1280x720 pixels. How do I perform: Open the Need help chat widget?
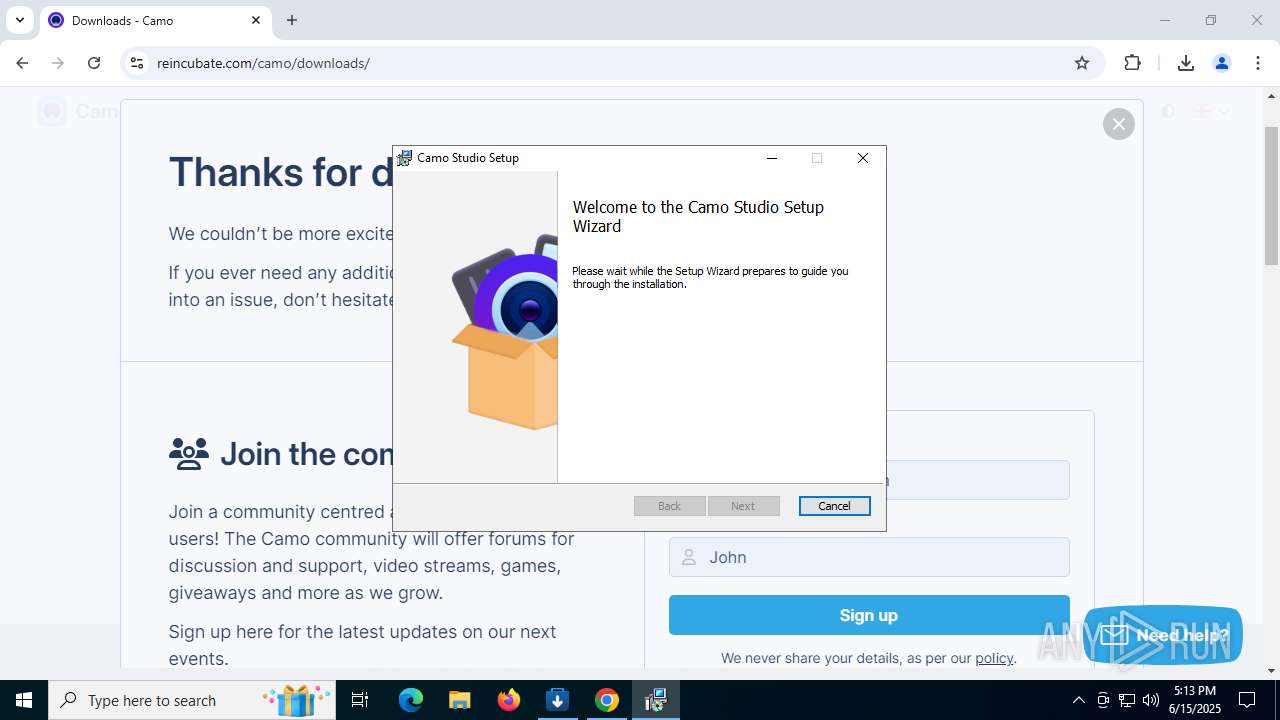click(1163, 635)
